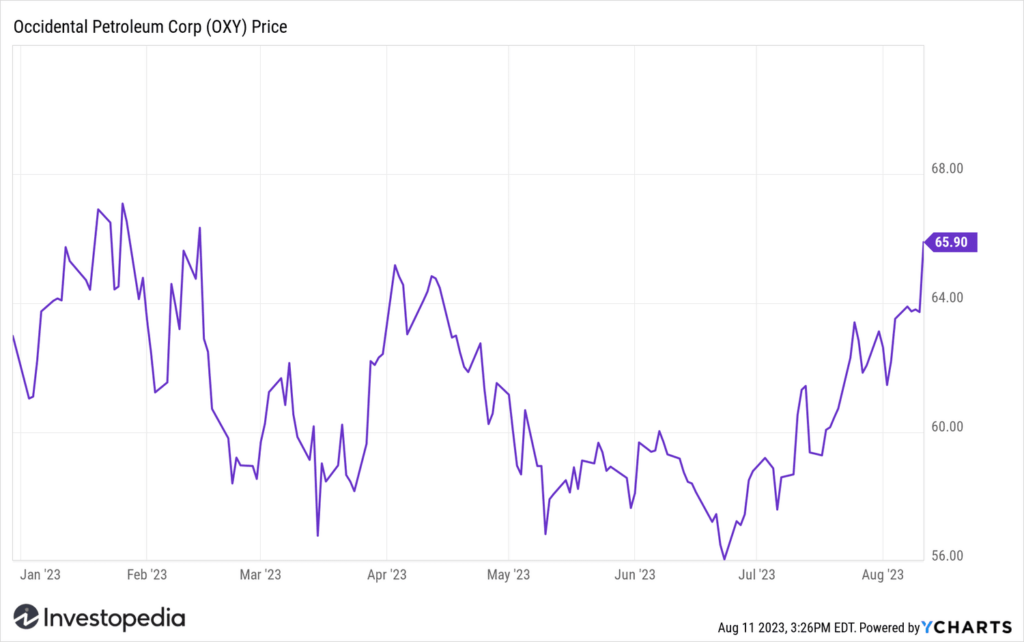
Task: Click the Mar '23 x-axis label
Action: click(x=260, y=575)
